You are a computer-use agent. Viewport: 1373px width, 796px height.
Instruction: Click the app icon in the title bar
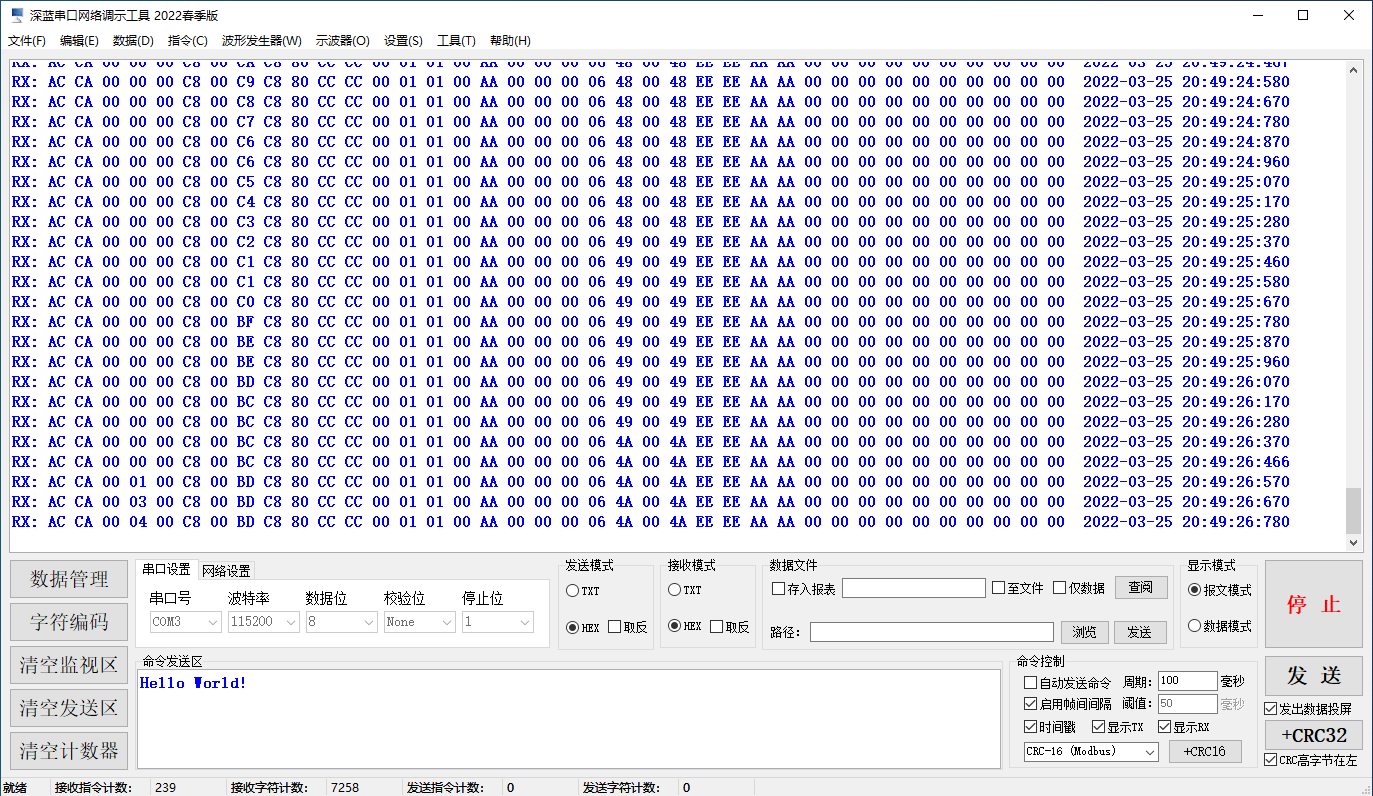click(16, 15)
